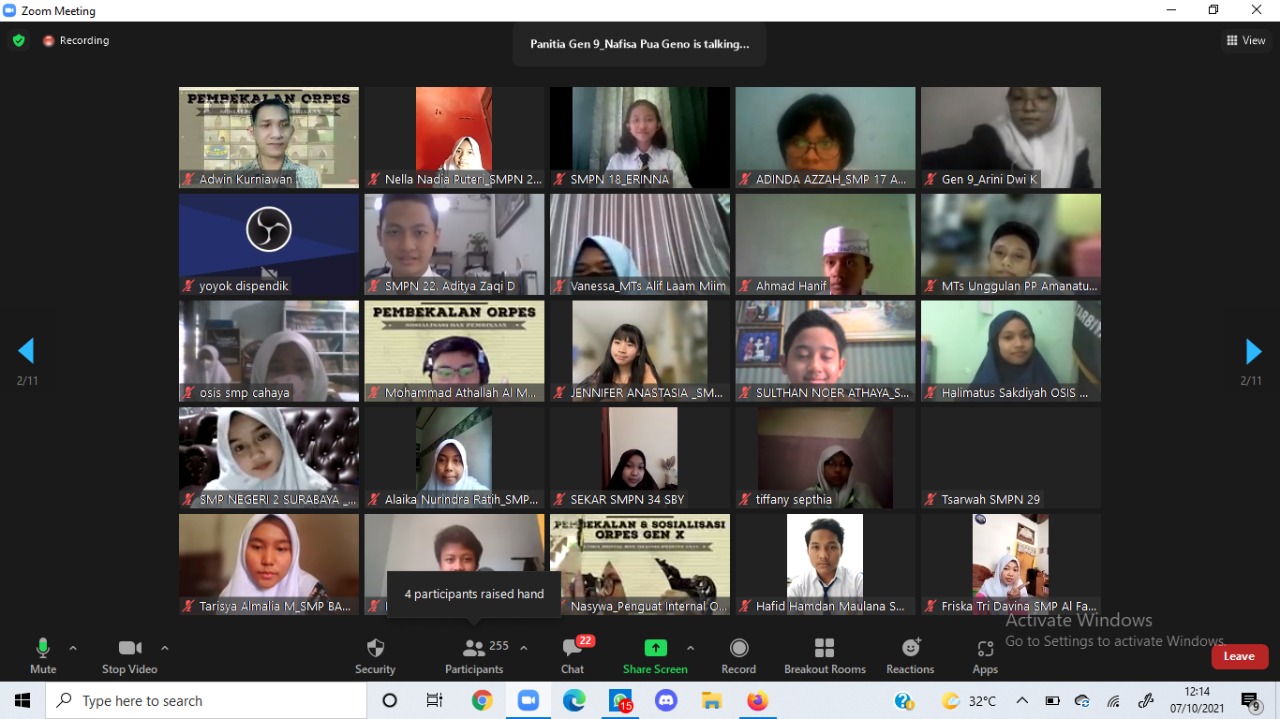Select Mohammad Athallah Al M tile

coord(454,351)
